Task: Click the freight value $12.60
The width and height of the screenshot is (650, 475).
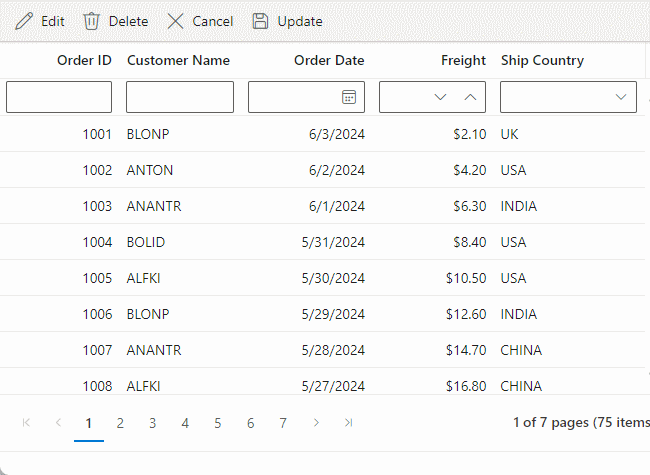Action: (466, 315)
